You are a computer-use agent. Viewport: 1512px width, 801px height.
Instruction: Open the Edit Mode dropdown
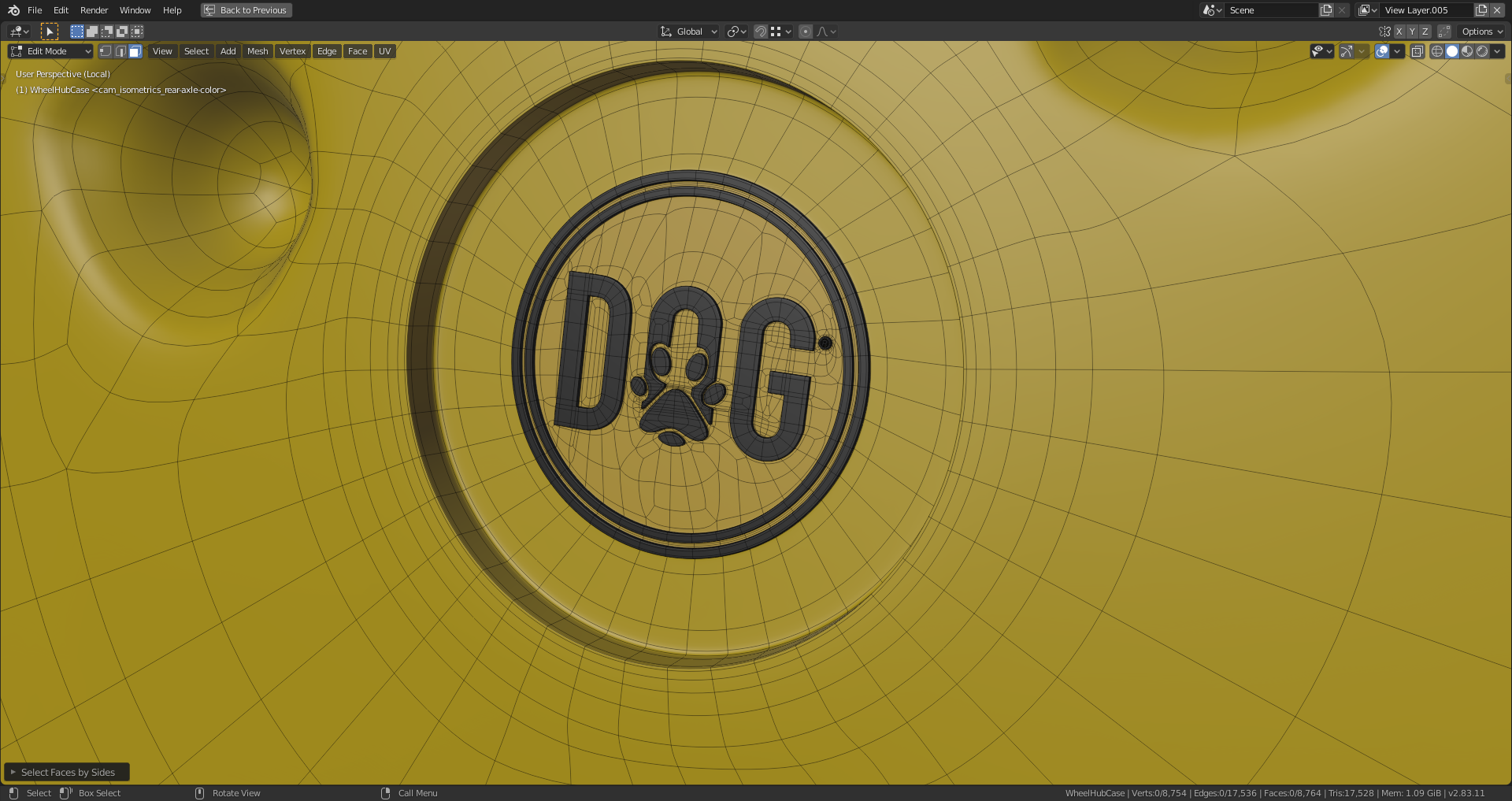point(50,51)
